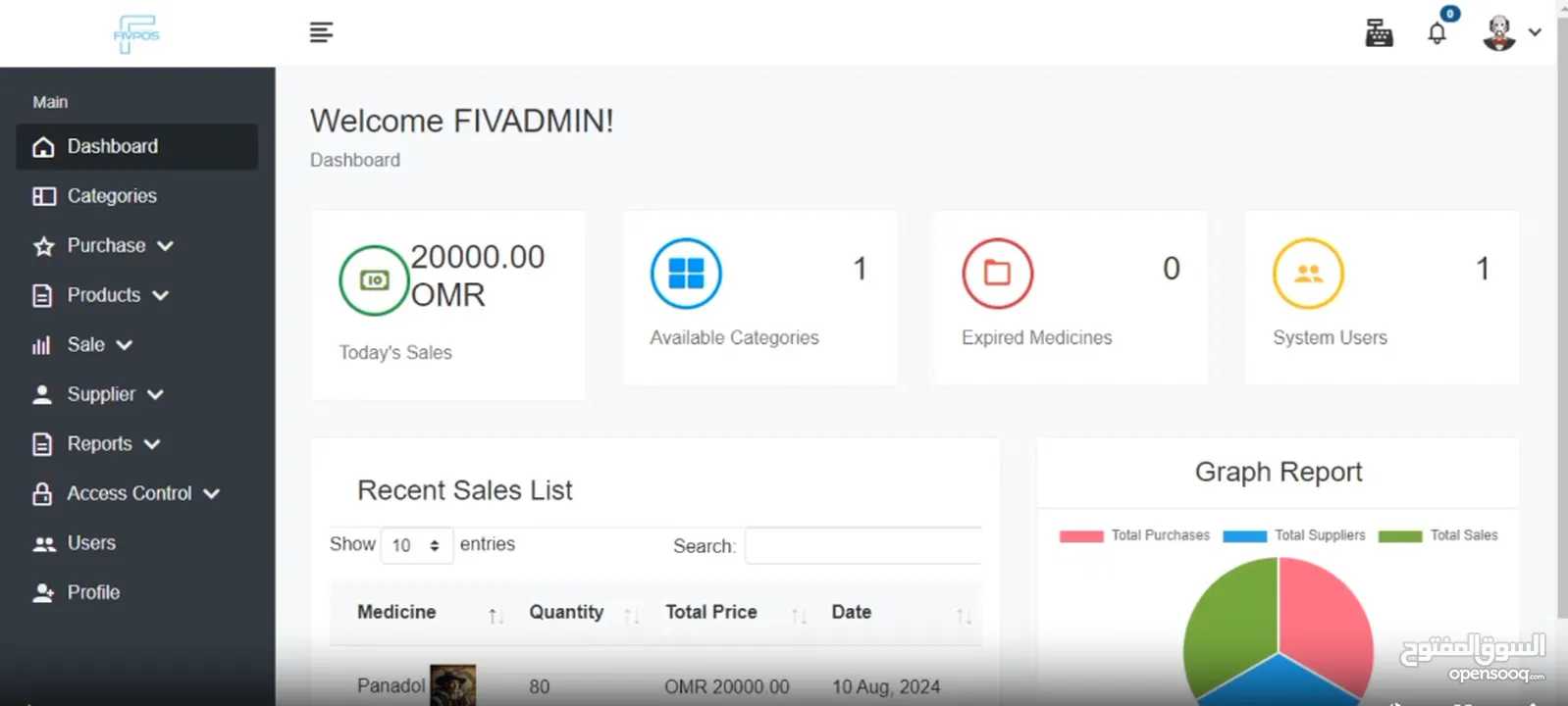Click the Today's Sales money icon
1568x706 pixels.
coord(374,280)
